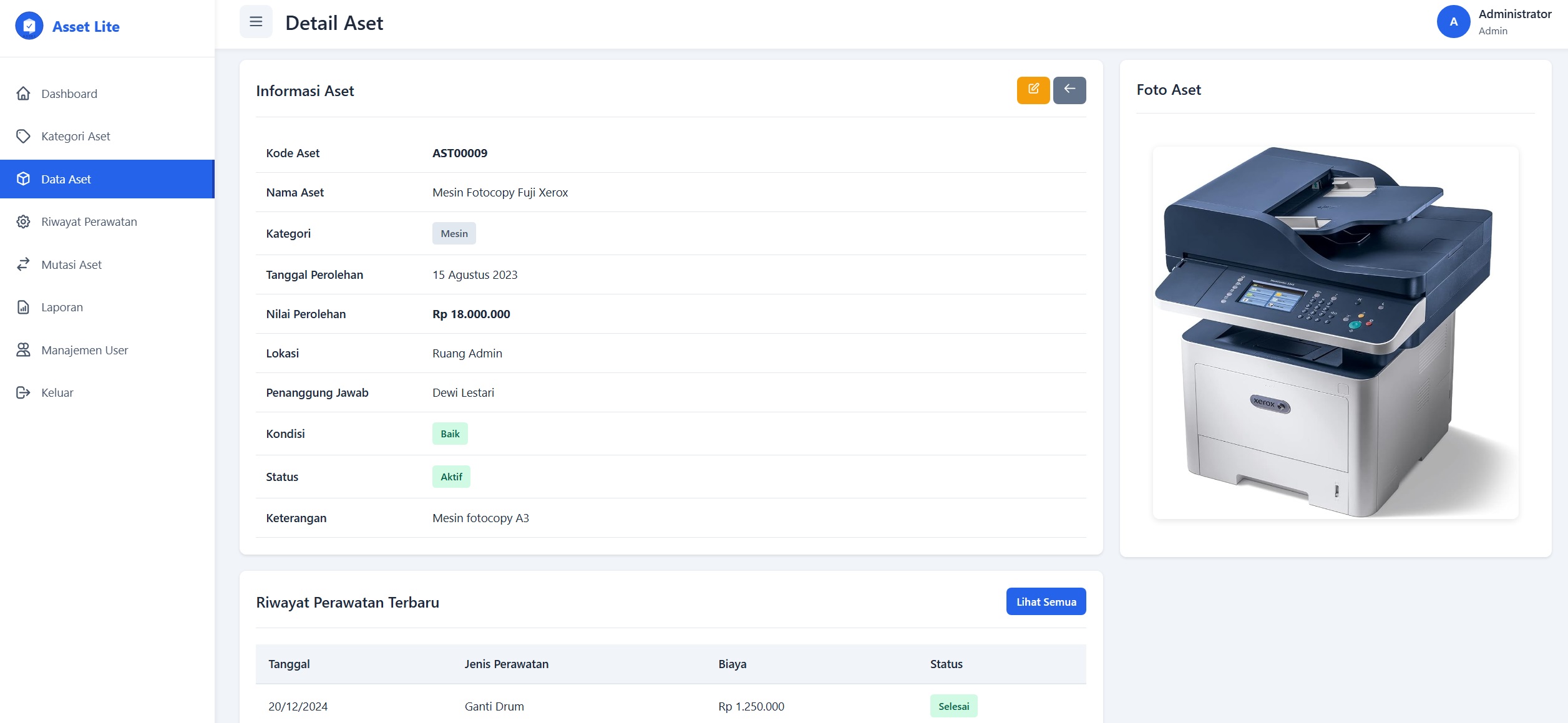Click the Manajemen User people icon
1568x723 pixels.
[23, 350]
